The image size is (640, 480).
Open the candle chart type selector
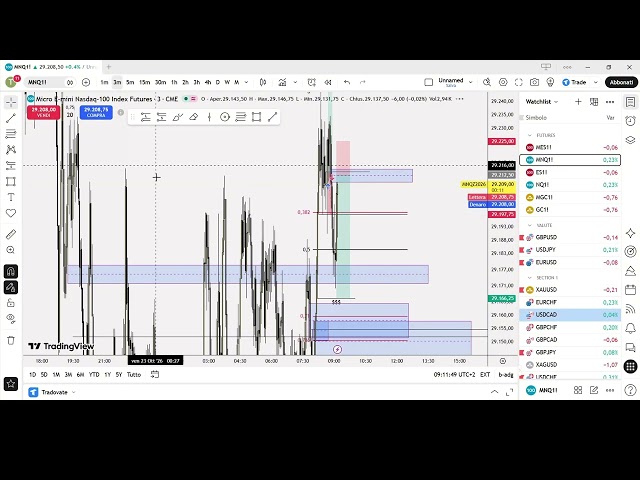263,82
